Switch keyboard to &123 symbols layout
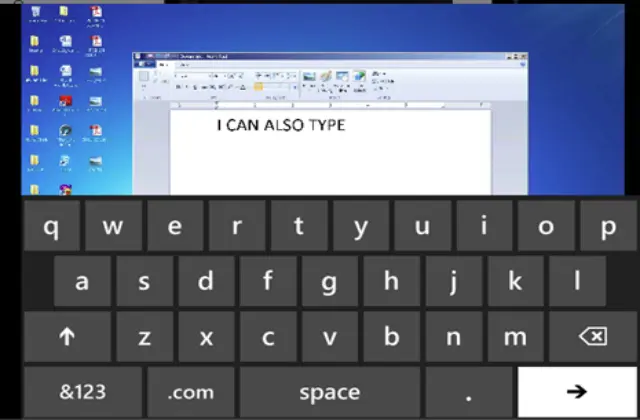Image resolution: width=640 pixels, height=420 pixels. [82, 392]
